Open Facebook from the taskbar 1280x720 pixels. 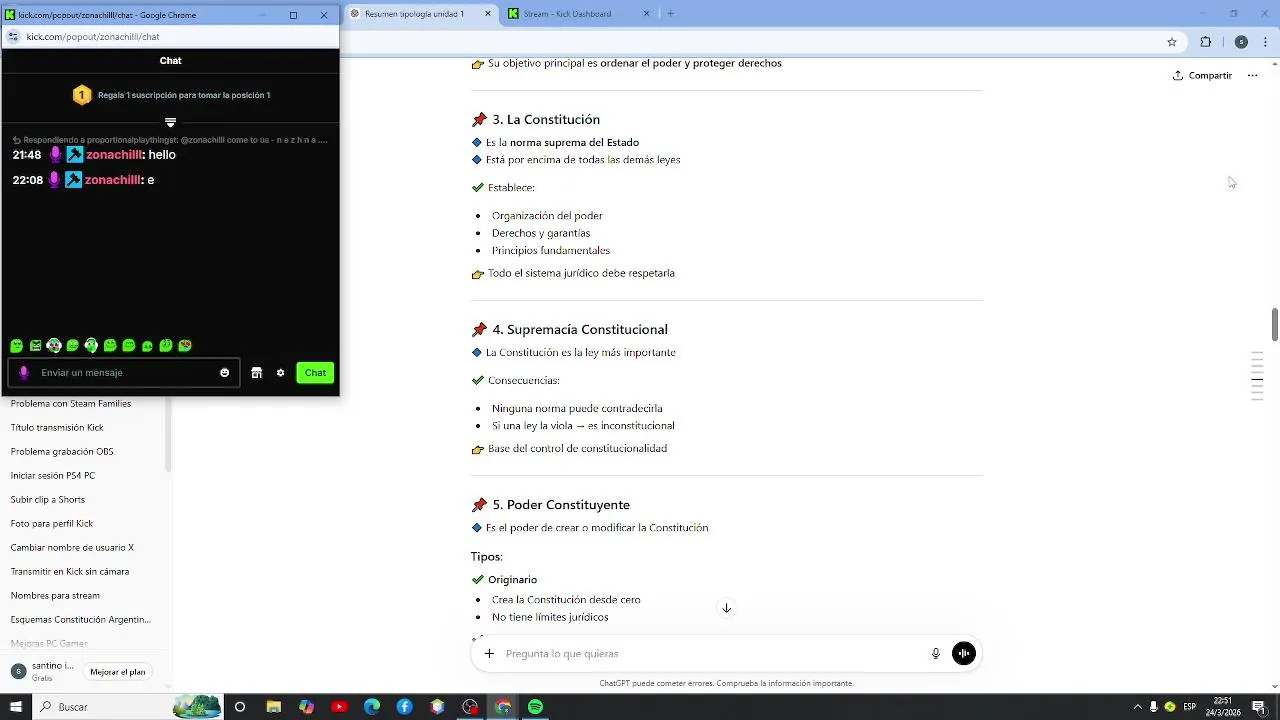coord(405,707)
